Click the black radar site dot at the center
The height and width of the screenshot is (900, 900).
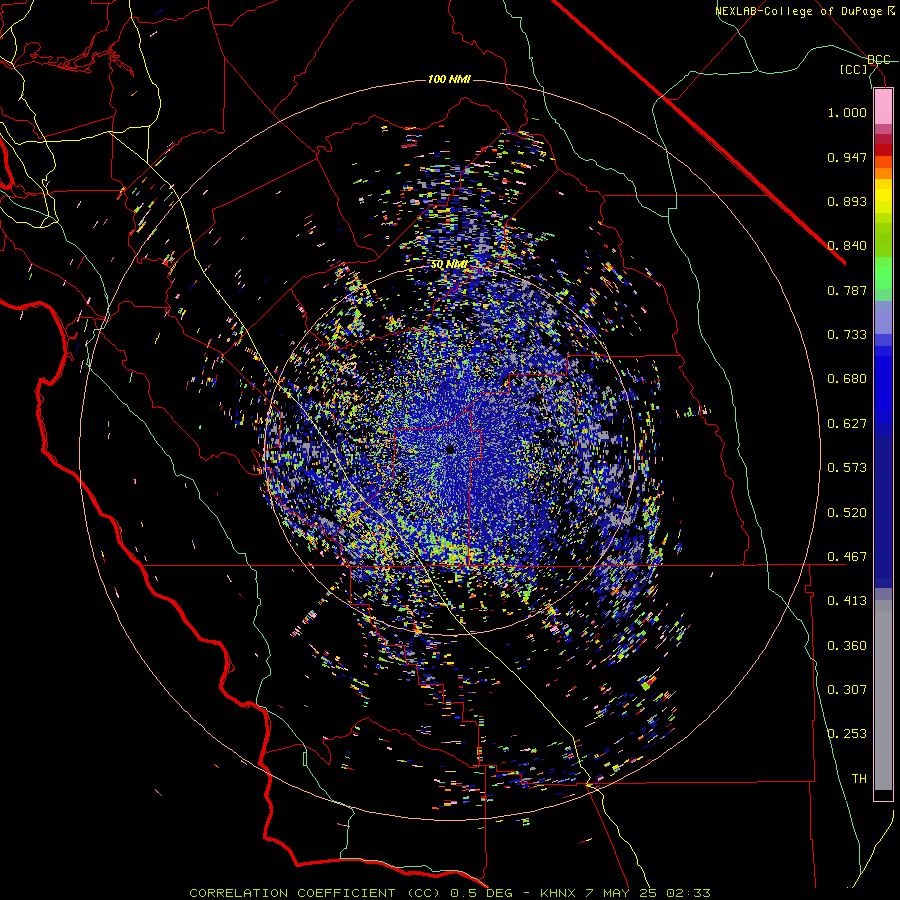(x=450, y=449)
